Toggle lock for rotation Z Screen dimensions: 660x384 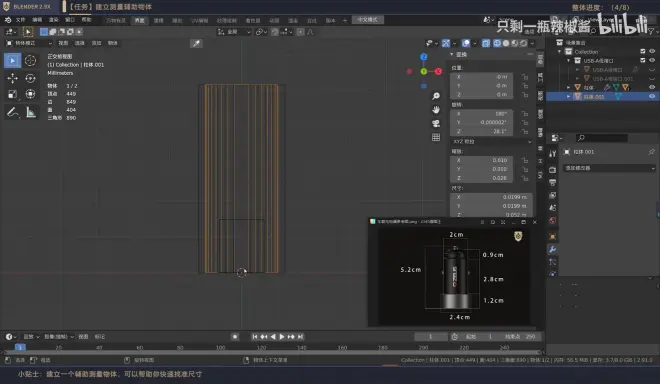click(524, 131)
